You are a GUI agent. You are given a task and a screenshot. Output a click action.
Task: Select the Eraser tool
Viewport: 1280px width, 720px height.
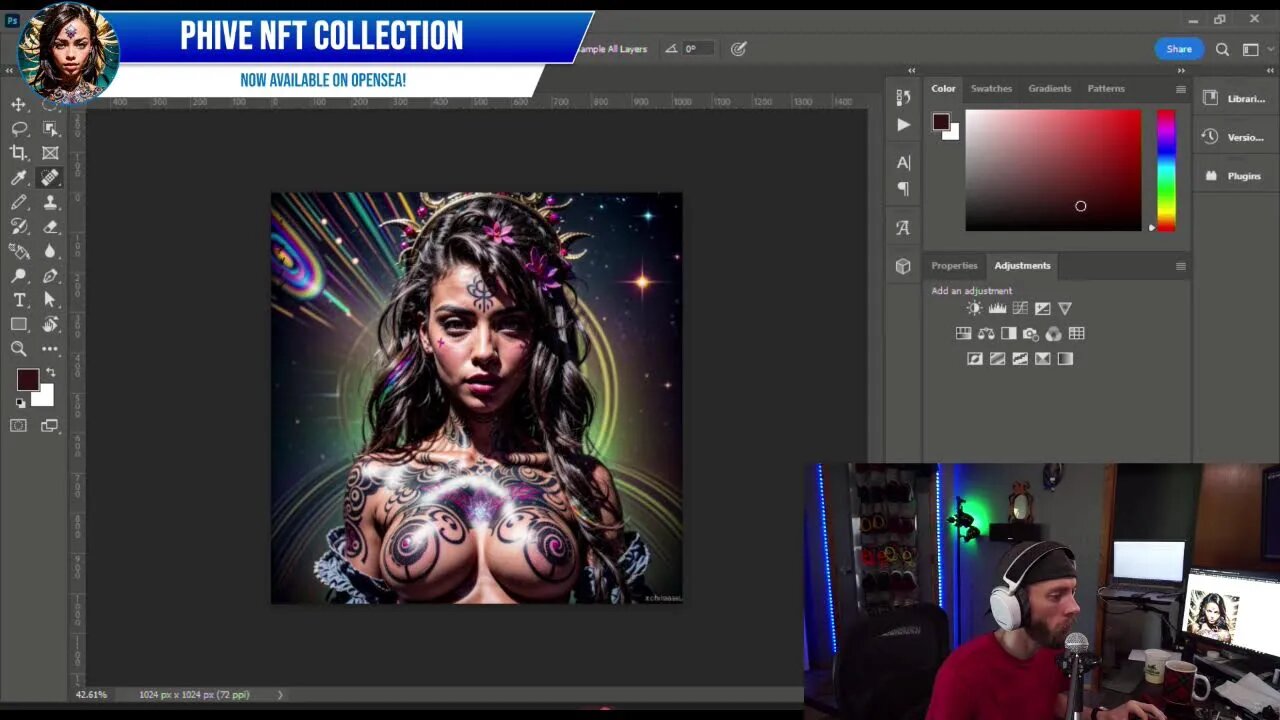click(50, 227)
